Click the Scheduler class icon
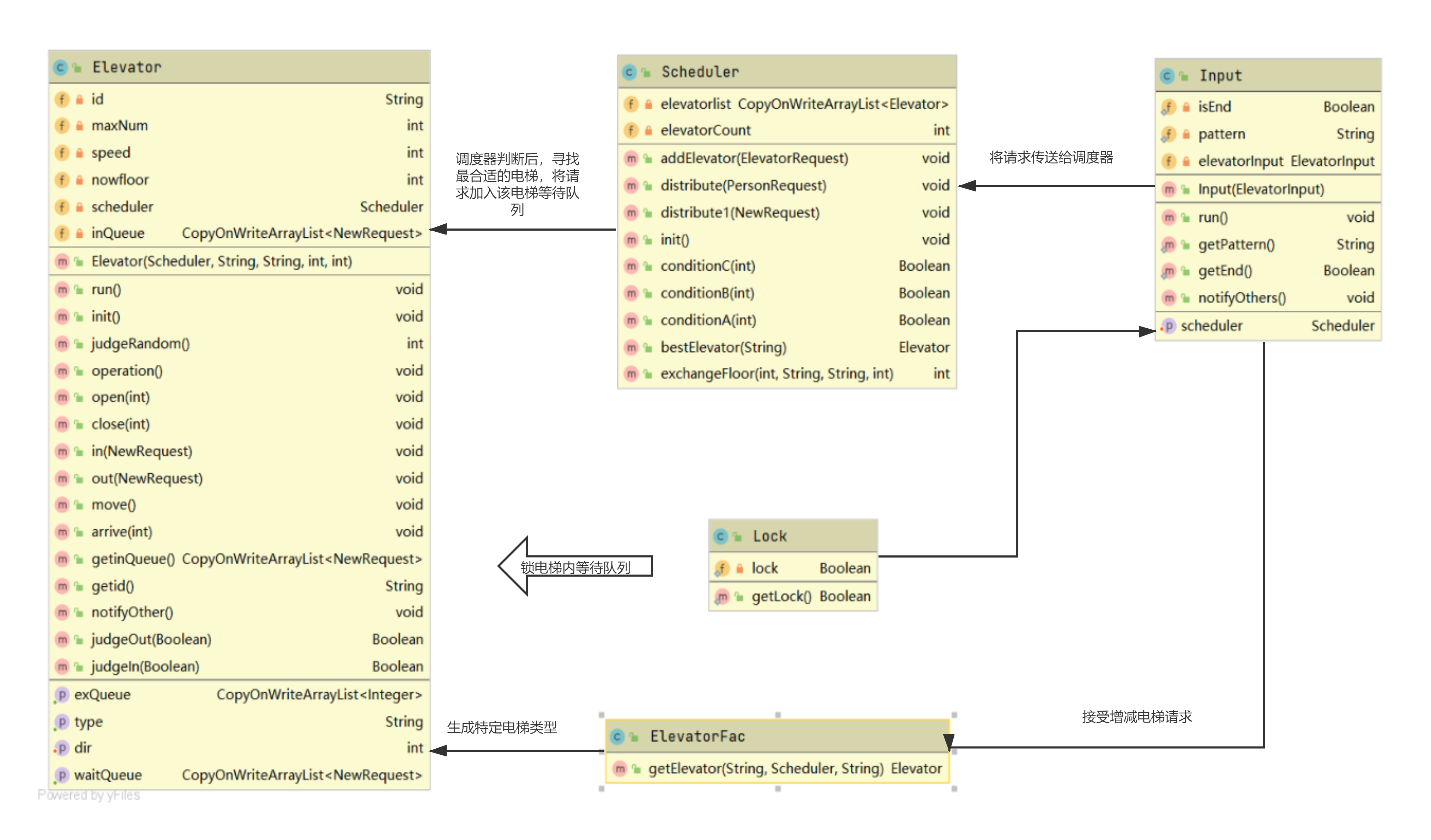Screen dimensions: 1431x840 click(x=629, y=72)
